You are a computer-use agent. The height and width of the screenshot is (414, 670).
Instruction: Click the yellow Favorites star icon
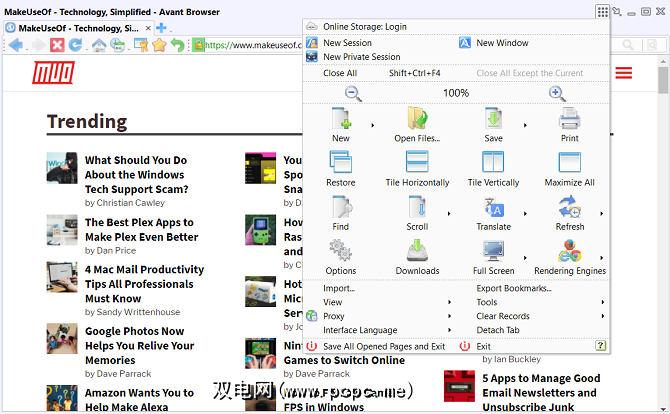point(159,45)
